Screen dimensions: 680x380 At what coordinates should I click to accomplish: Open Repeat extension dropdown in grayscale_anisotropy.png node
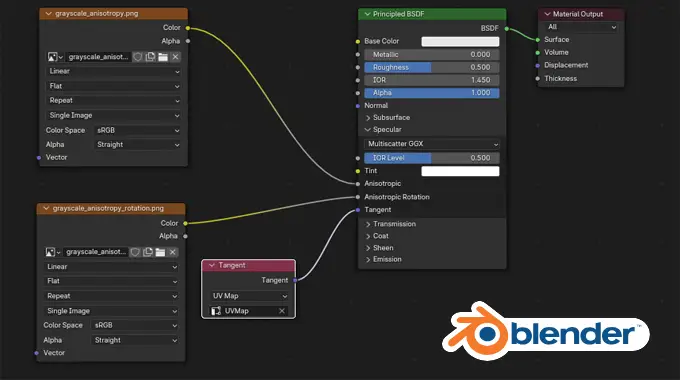pos(114,100)
